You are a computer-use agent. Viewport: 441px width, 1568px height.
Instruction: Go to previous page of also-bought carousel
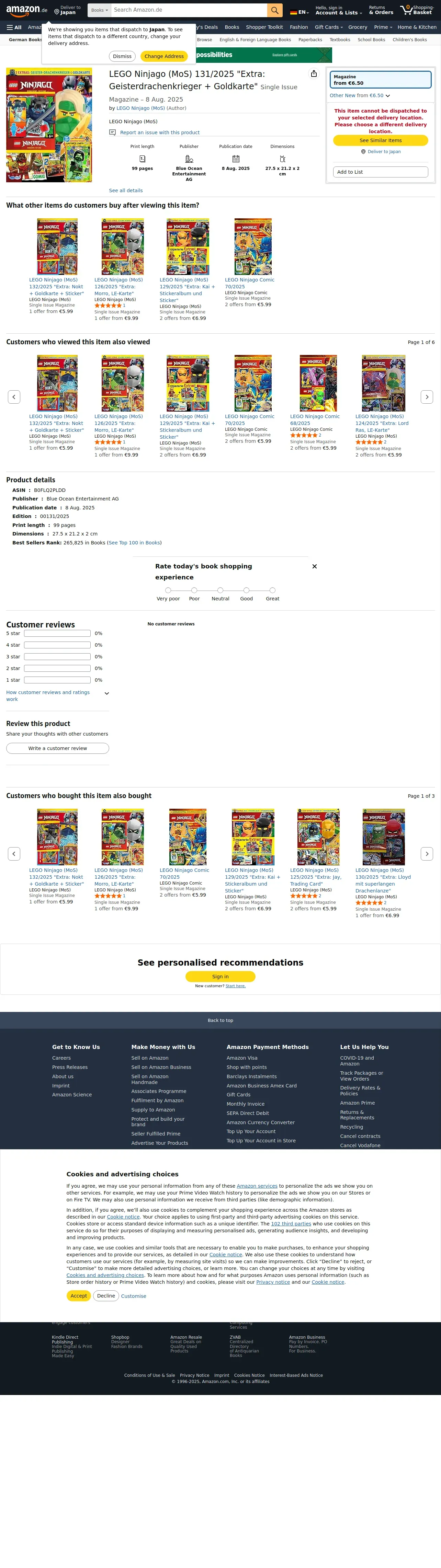(x=14, y=853)
